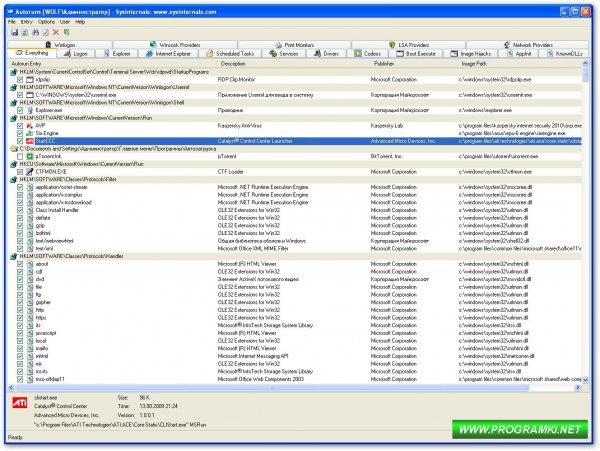The height and width of the screenshot is (451, 600).
Task: Open the Options menu
Action: pos(46,22)
